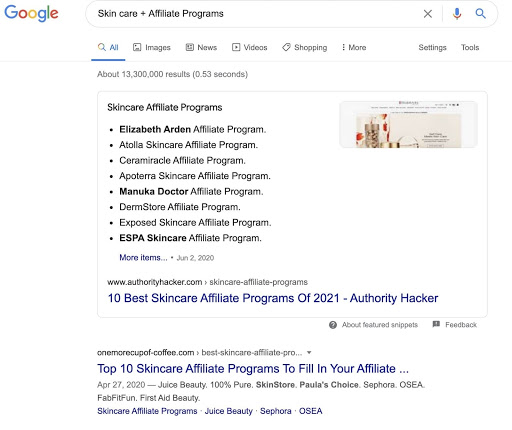
Task: Click 'Elizabeth Arden Affiliate Program' list item
Action: 193,129
